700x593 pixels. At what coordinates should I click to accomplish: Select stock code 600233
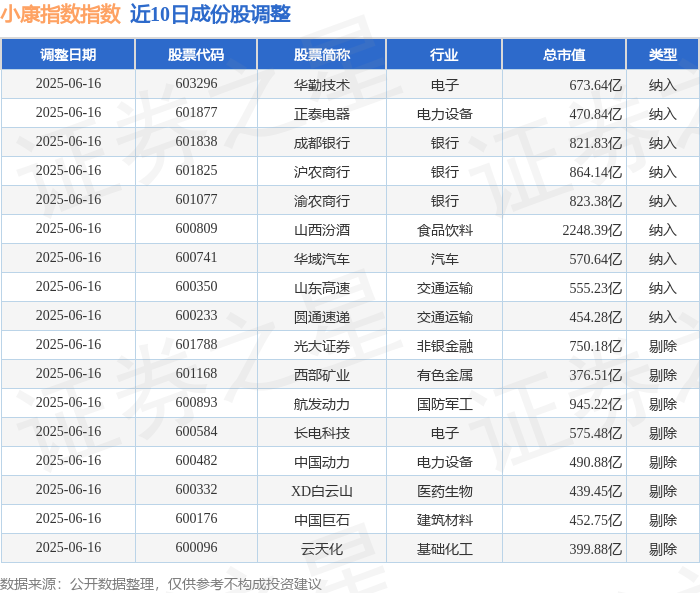pyautogui.click(x=196, y=316)
